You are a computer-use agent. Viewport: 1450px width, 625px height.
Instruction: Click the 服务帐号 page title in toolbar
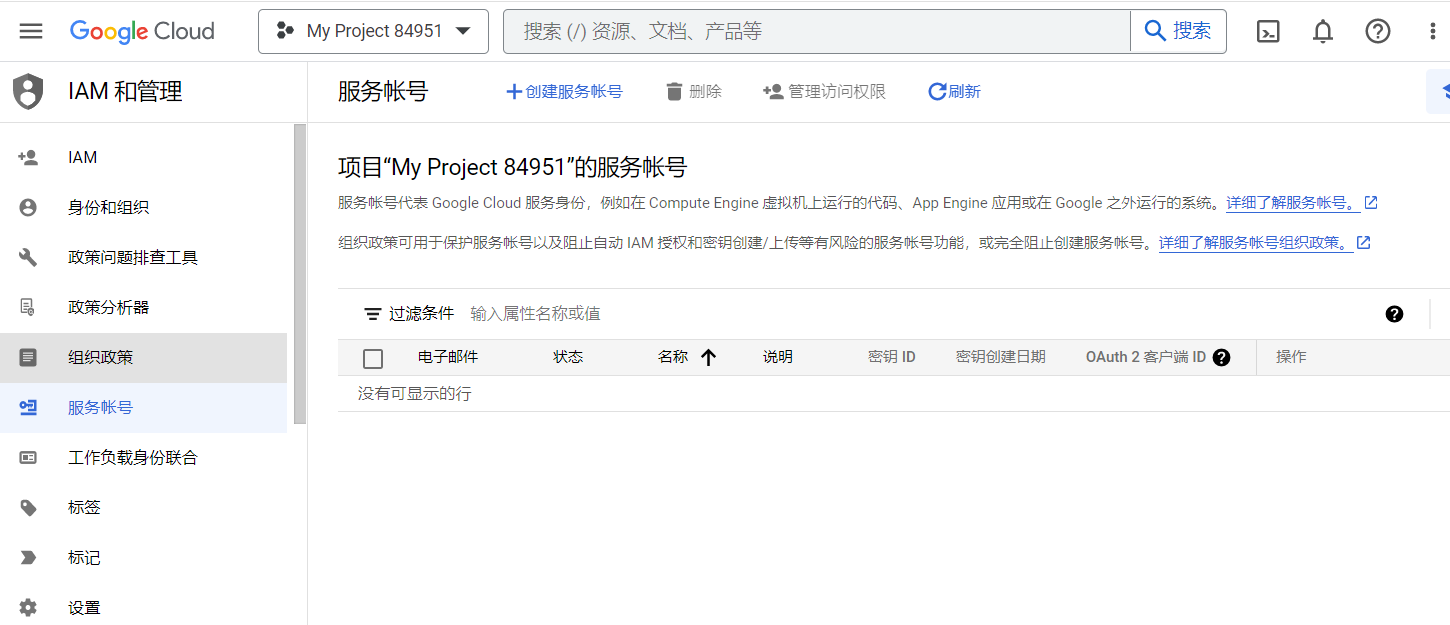tap(383, 91)
